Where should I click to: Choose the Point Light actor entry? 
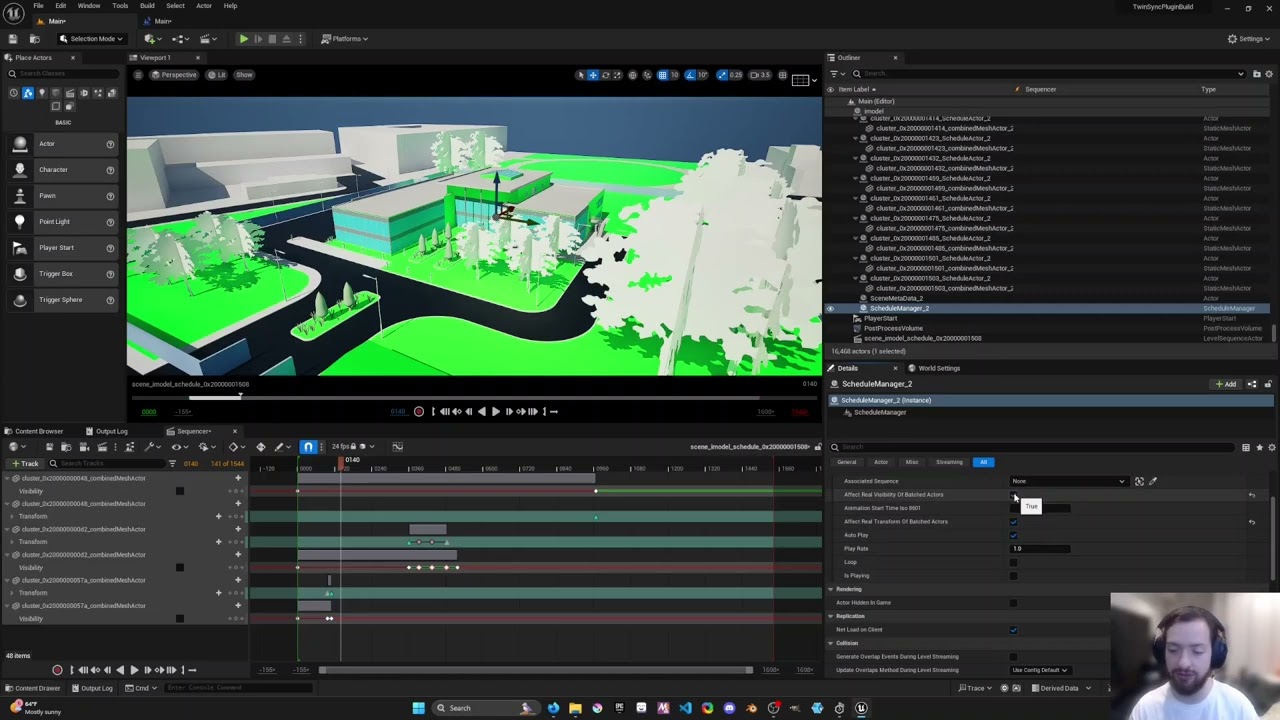60,222
